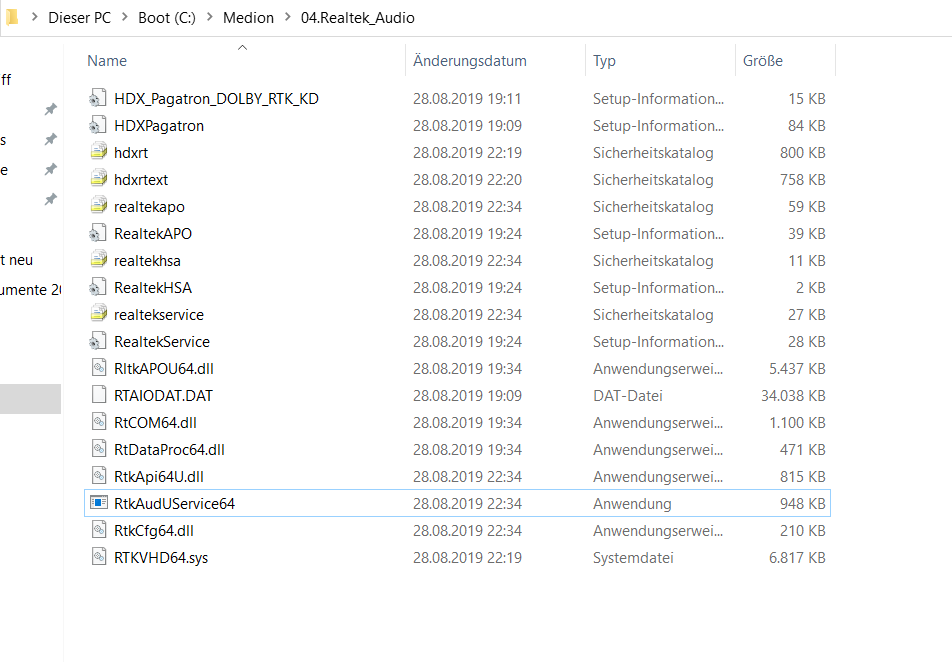
Task: Select the RTAIODAT.DAT file icon
Action: point(97,396)
